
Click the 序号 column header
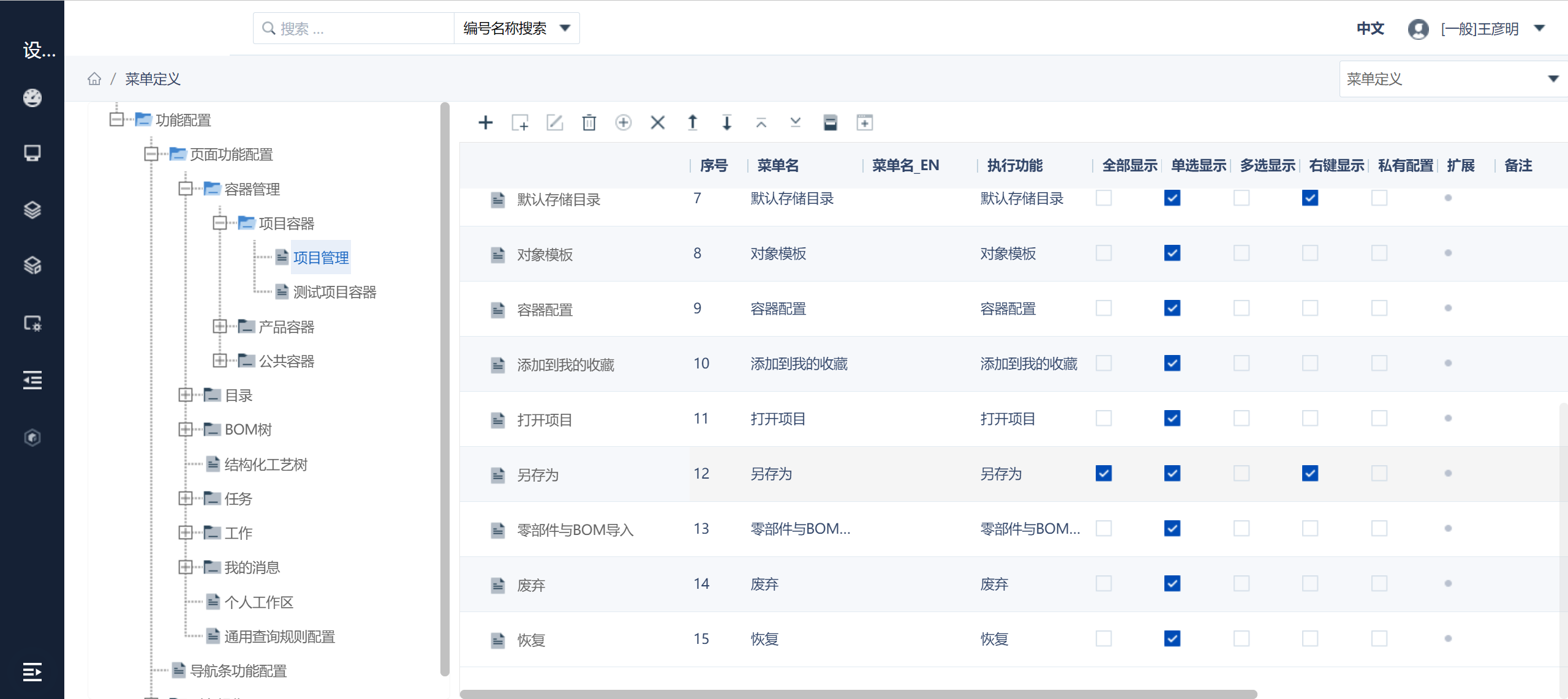[714, 165]
